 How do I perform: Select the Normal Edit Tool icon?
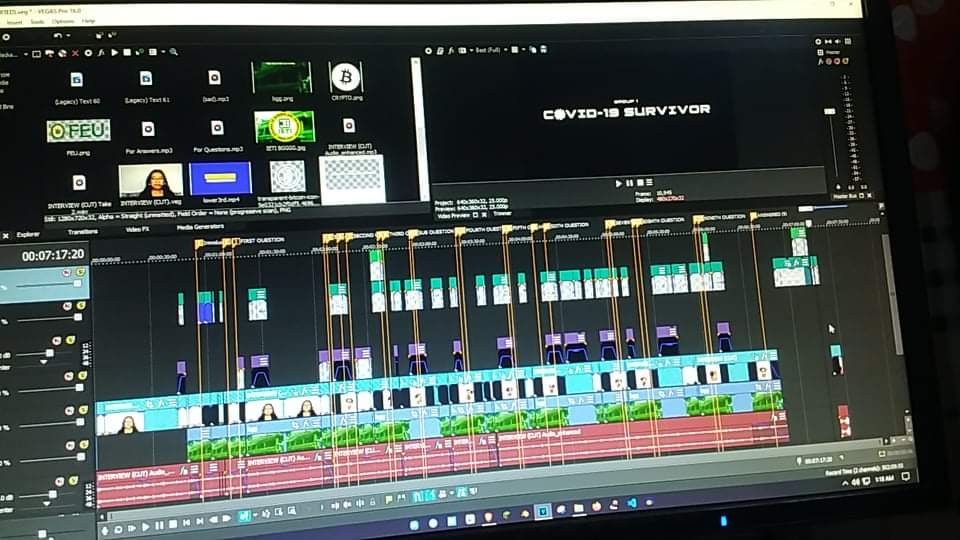click(x=244, y=517)
